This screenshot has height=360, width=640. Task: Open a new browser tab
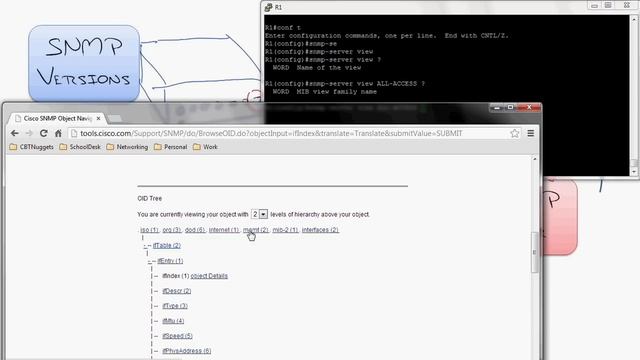115,118
